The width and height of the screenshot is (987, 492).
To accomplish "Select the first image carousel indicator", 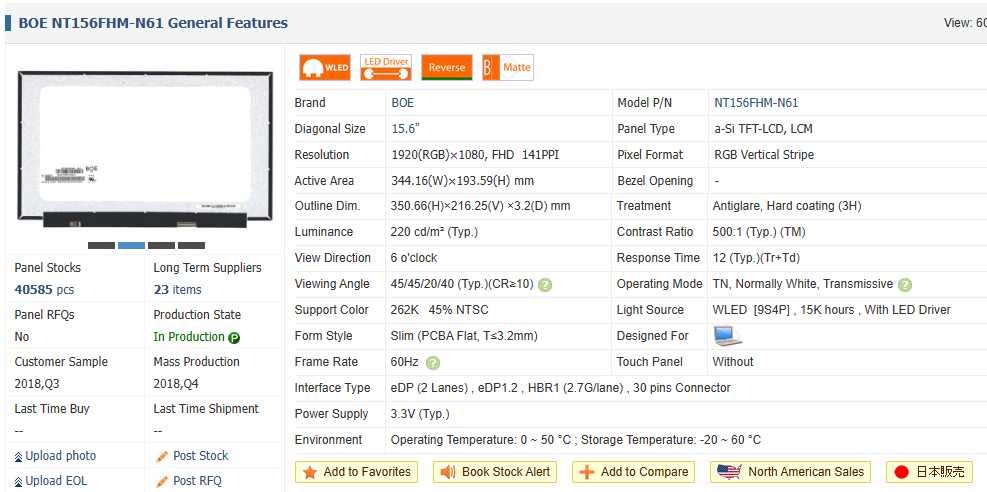I will click(x=101, y=245).
